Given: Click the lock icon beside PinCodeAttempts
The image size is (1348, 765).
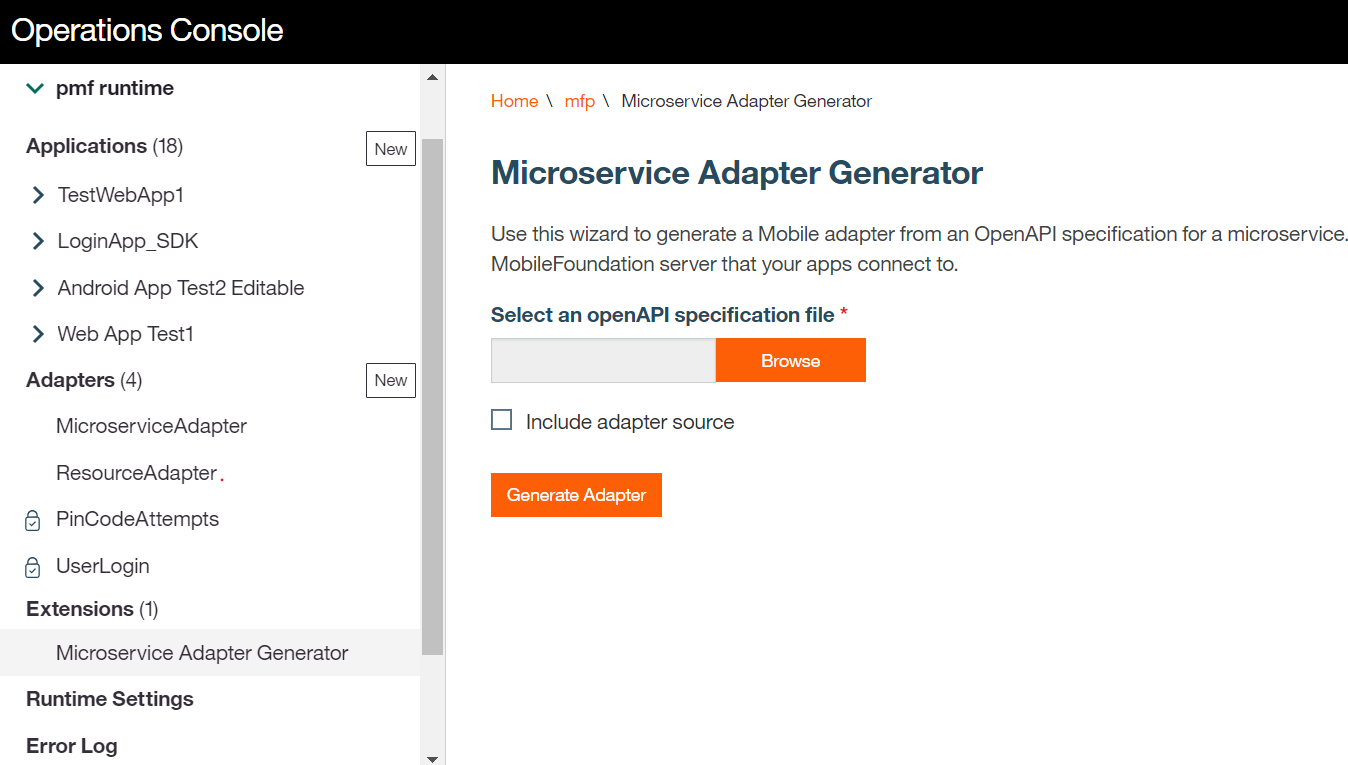Looking at the screenshot, I should click(33, 521).
